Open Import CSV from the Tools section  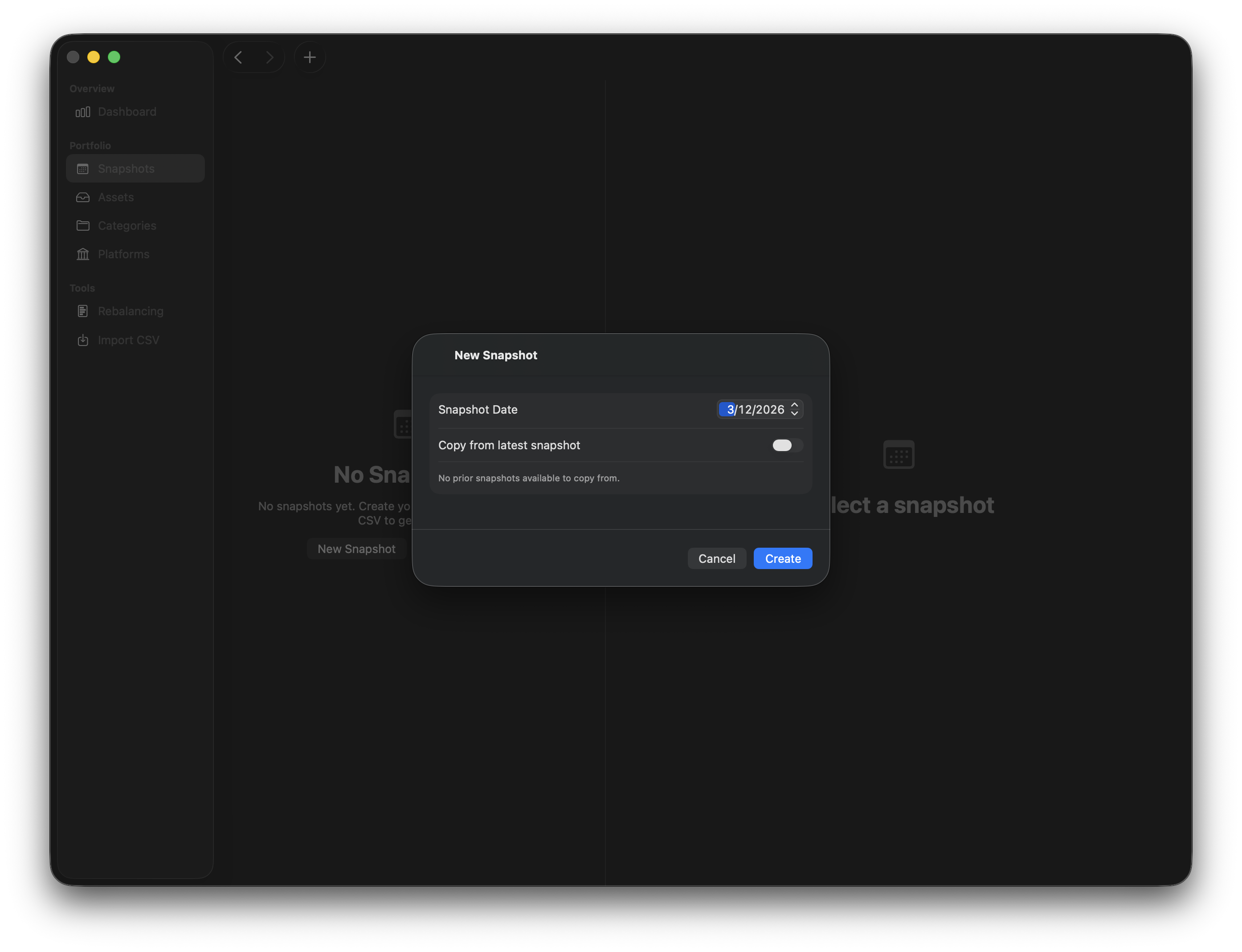(129, 339)
